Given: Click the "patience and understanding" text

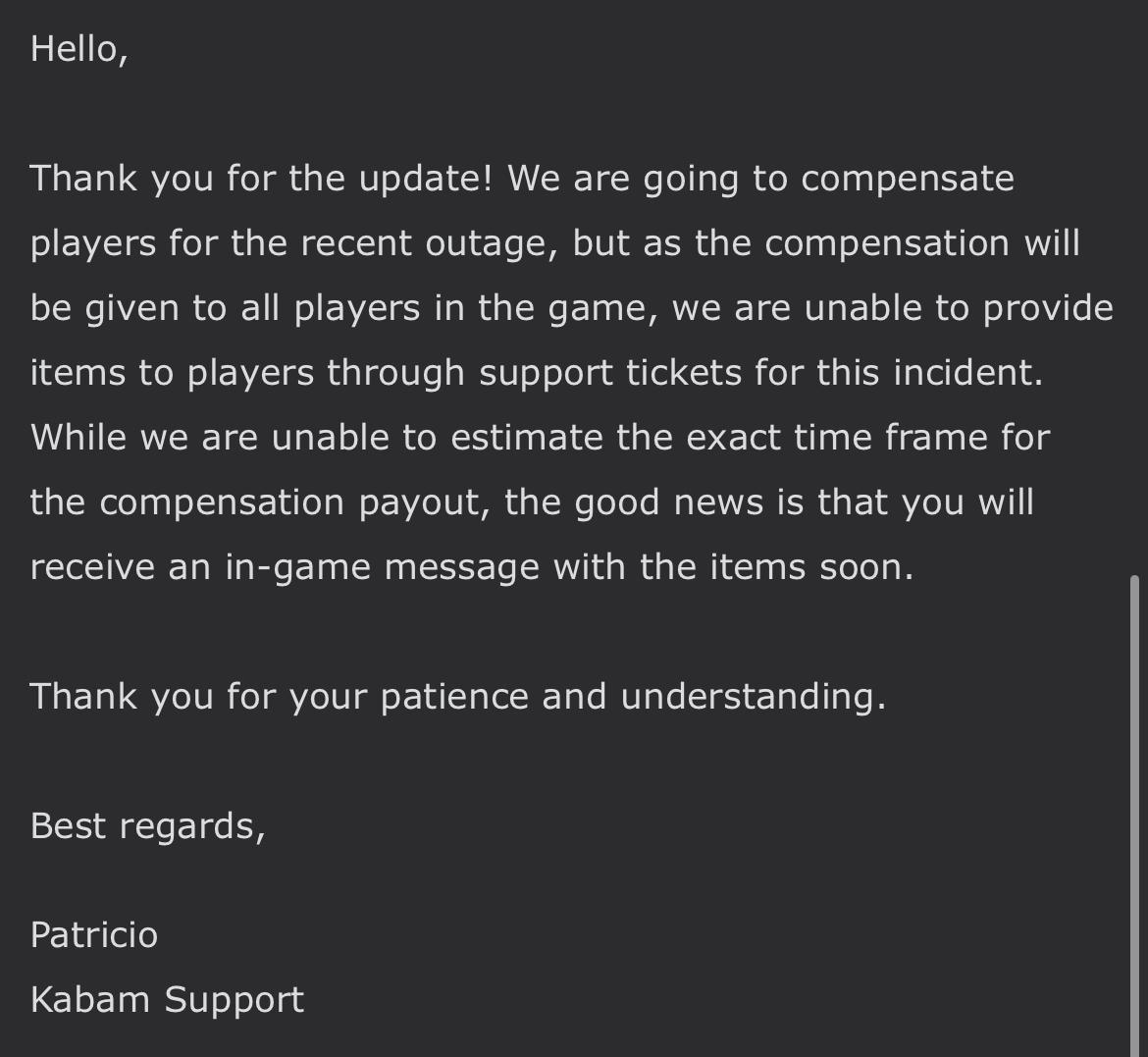Looking at the screenshot, I should tap(633, 697).
